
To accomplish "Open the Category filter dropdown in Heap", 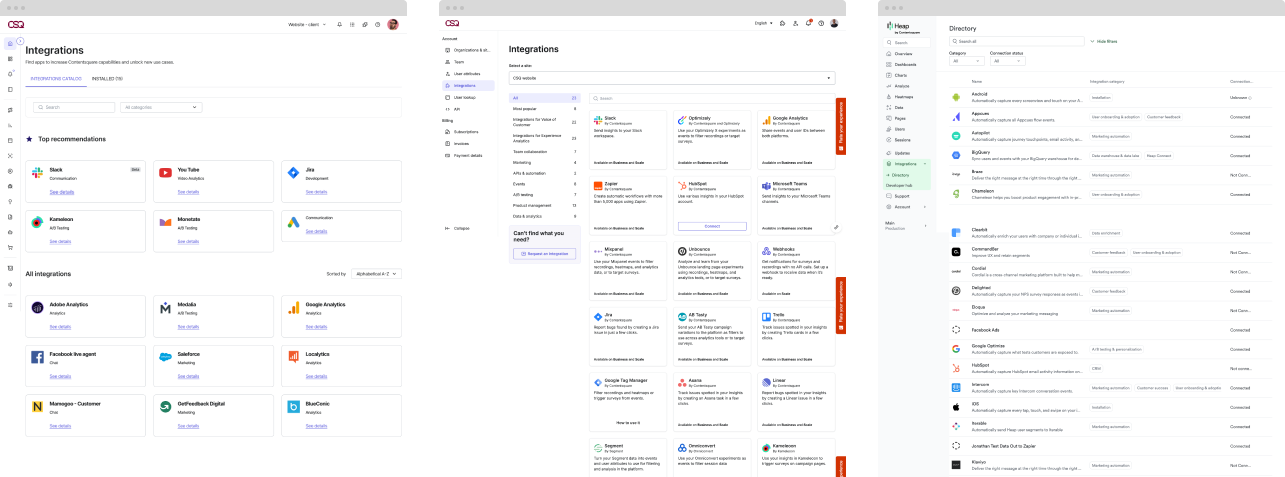I will click(967, 61).
